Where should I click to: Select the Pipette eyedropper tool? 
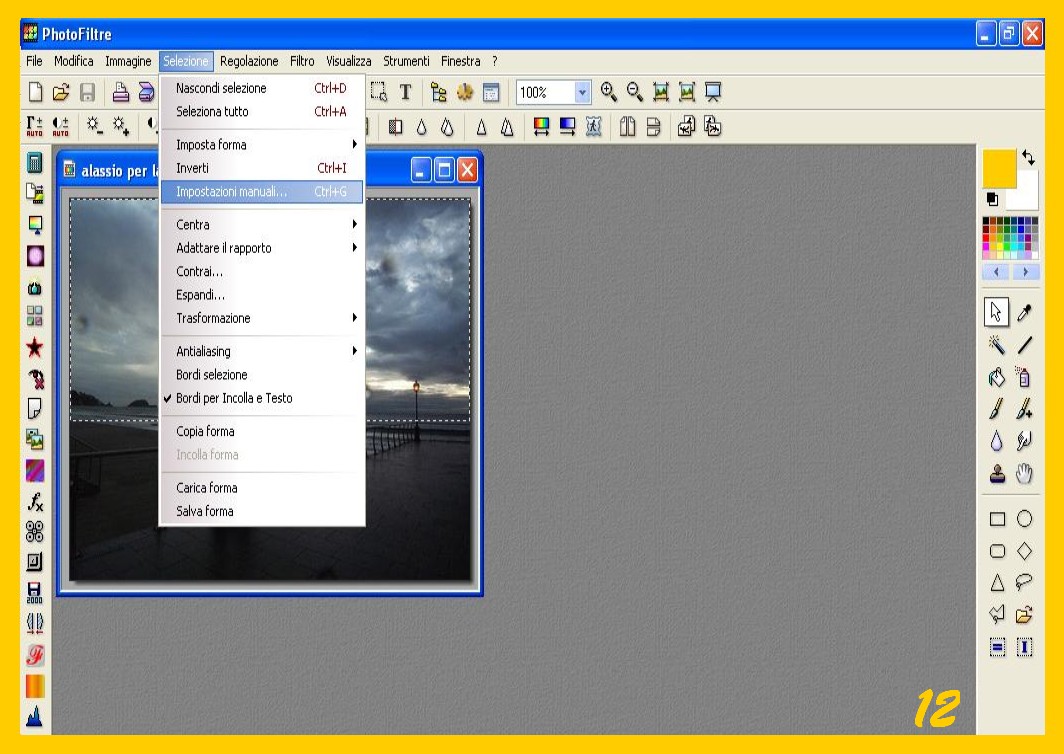(1024, 313)
